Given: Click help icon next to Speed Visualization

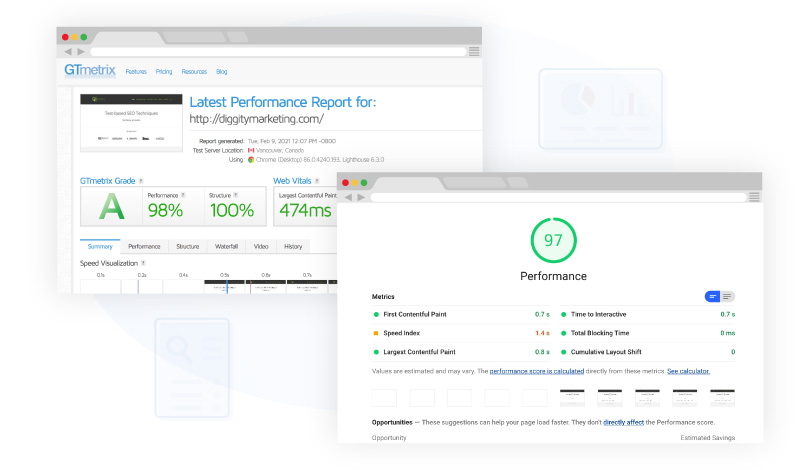Looking at the screenshot, I should (x=144, y=263).
